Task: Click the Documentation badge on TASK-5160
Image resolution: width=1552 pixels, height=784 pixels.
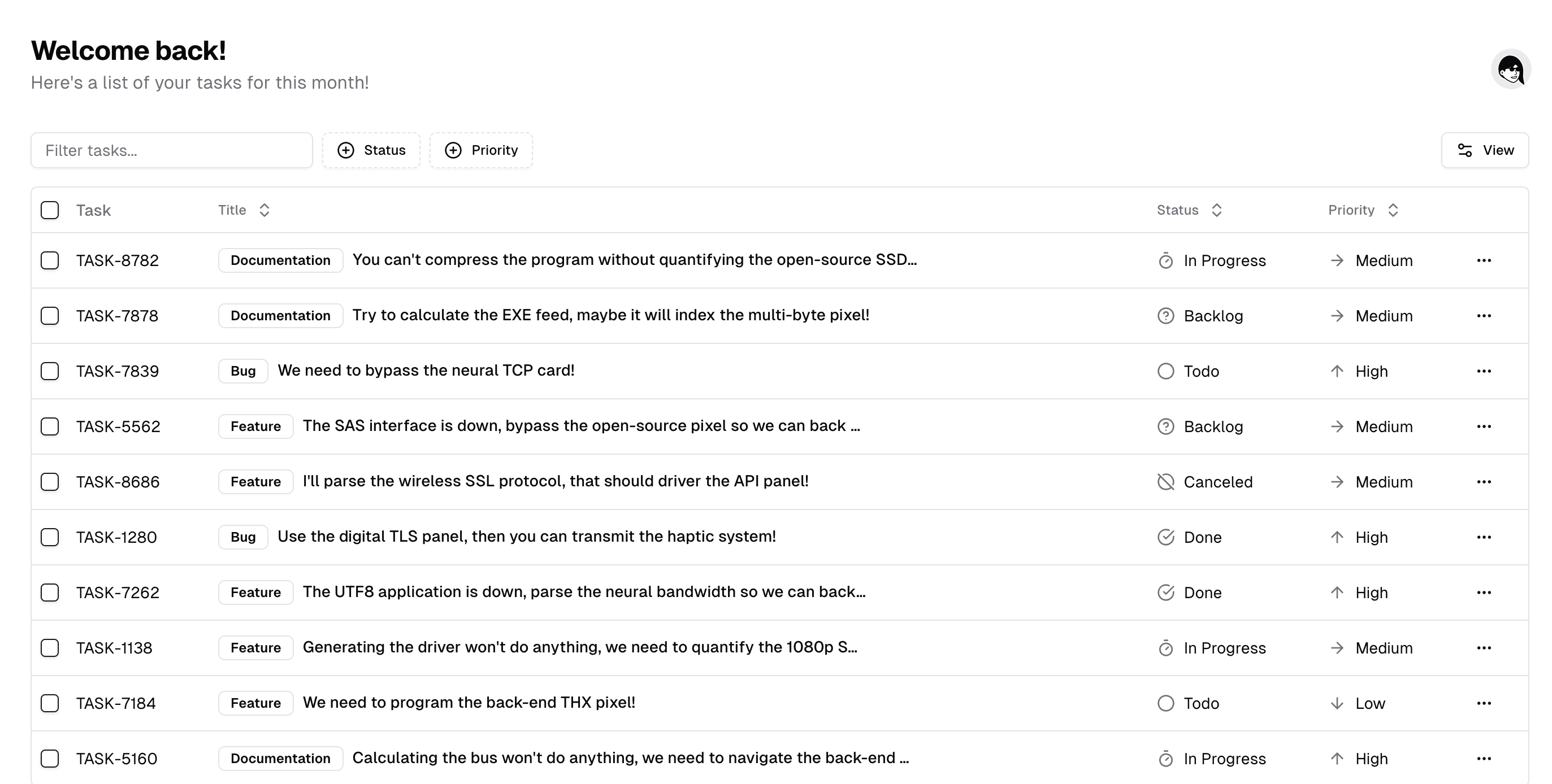Action: point(280,758)
